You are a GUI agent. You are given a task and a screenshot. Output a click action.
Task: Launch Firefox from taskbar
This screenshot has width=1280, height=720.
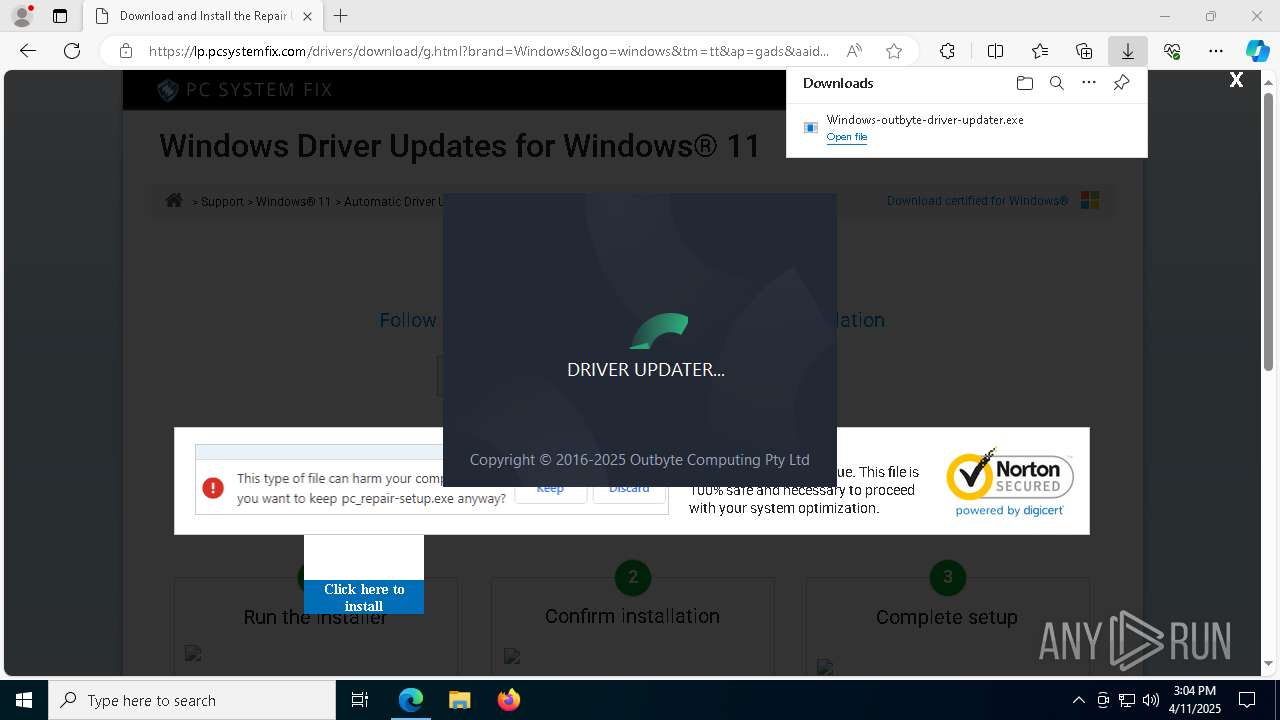click(508, 700)
